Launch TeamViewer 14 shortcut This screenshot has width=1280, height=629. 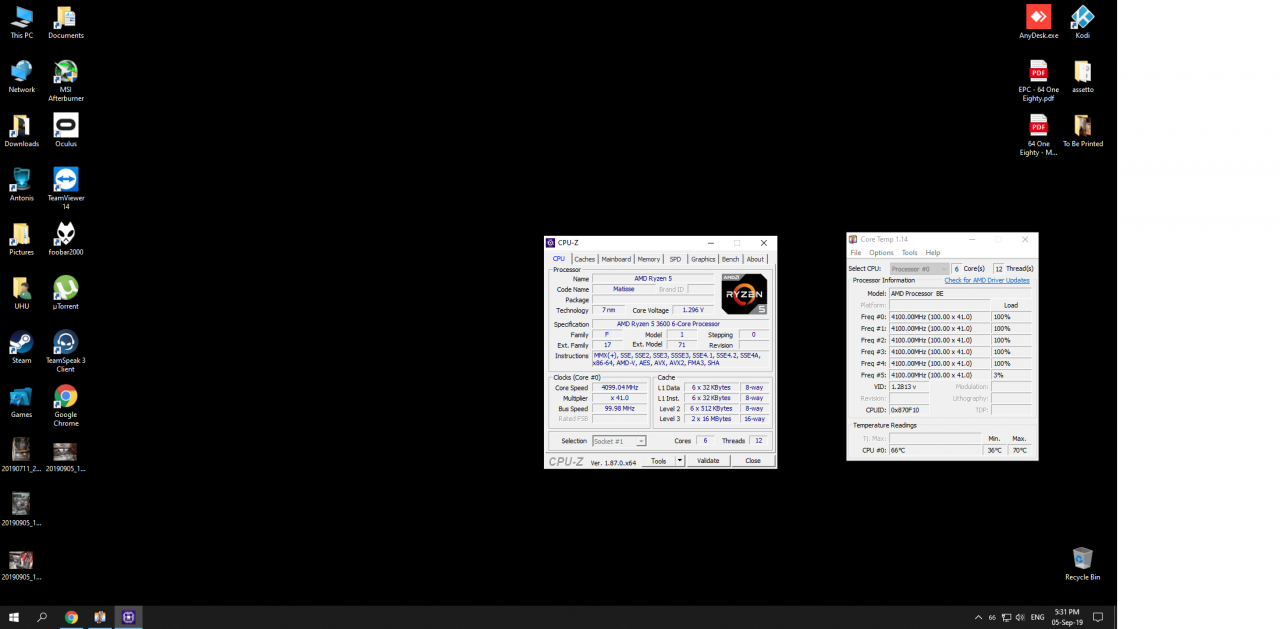(66, 188)
